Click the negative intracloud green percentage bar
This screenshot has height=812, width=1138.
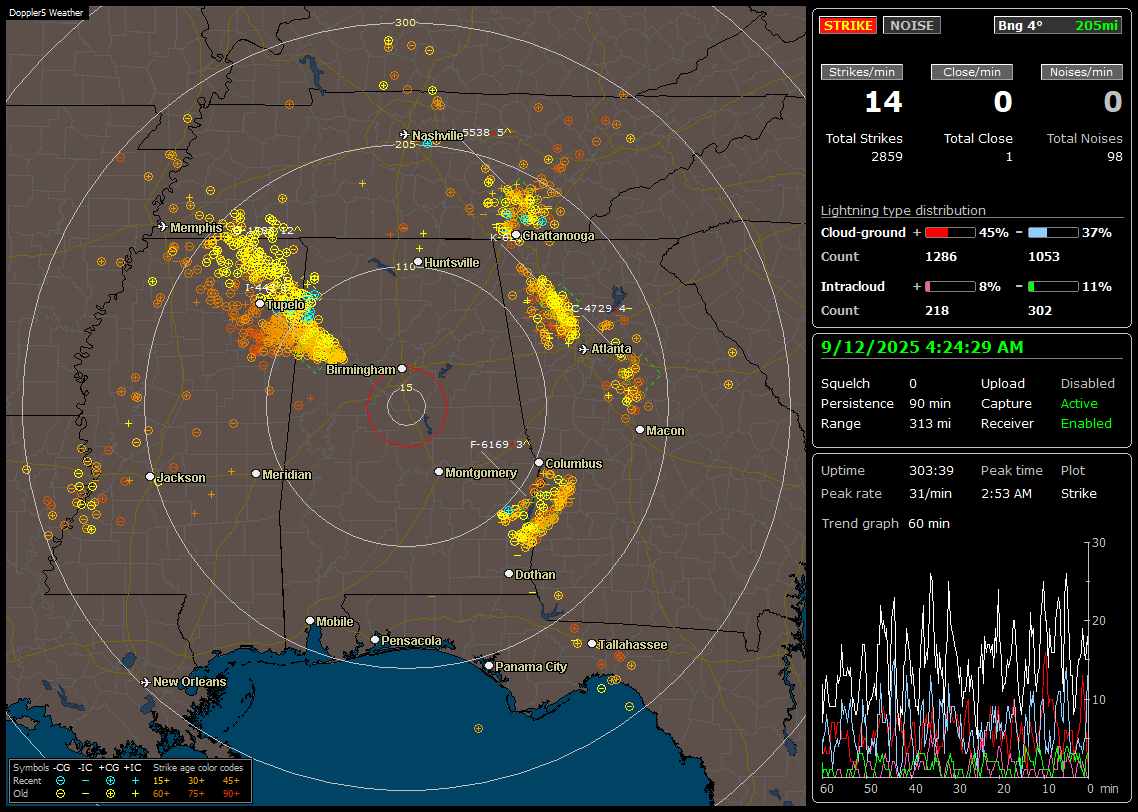coord(1053,287)
